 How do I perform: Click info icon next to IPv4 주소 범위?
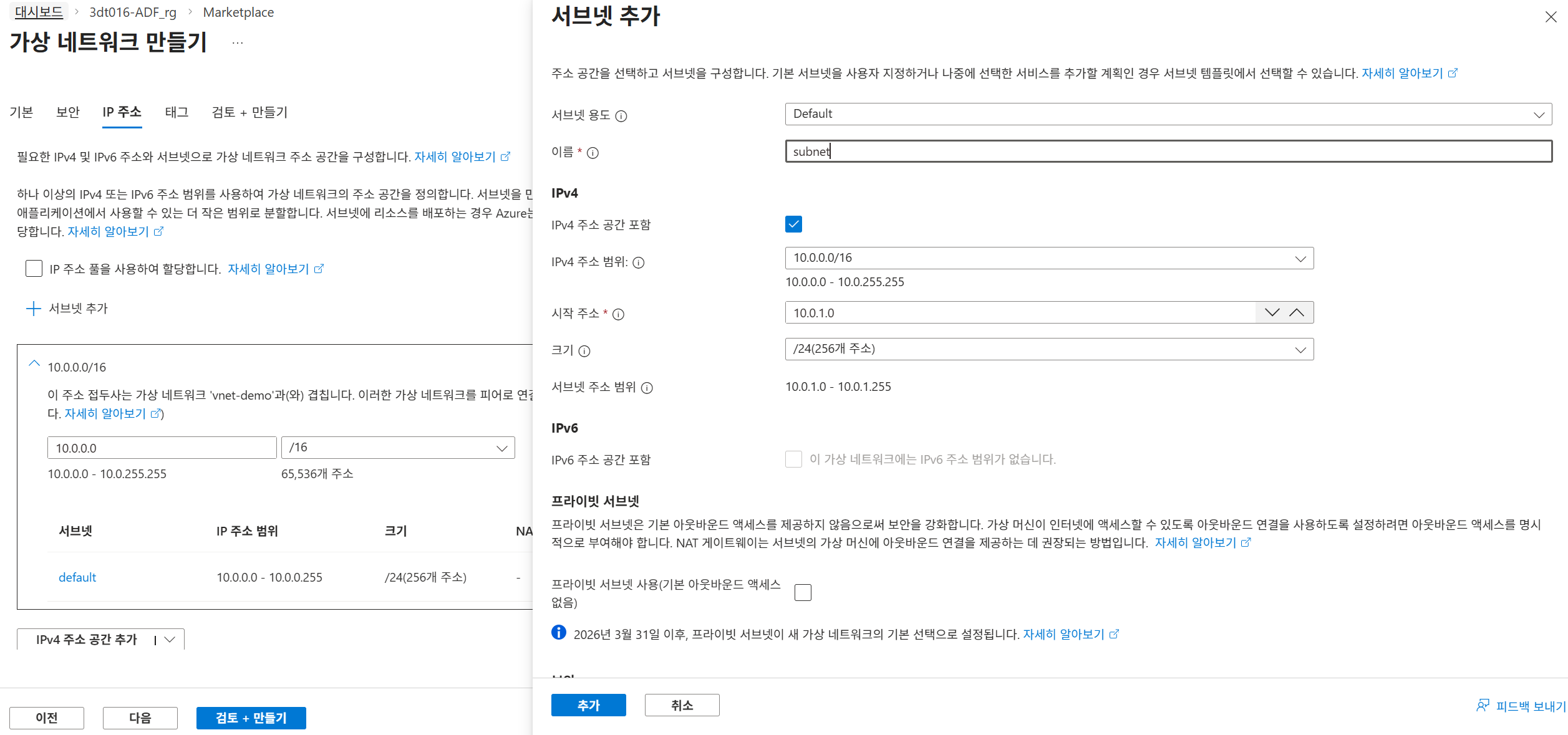638,262
